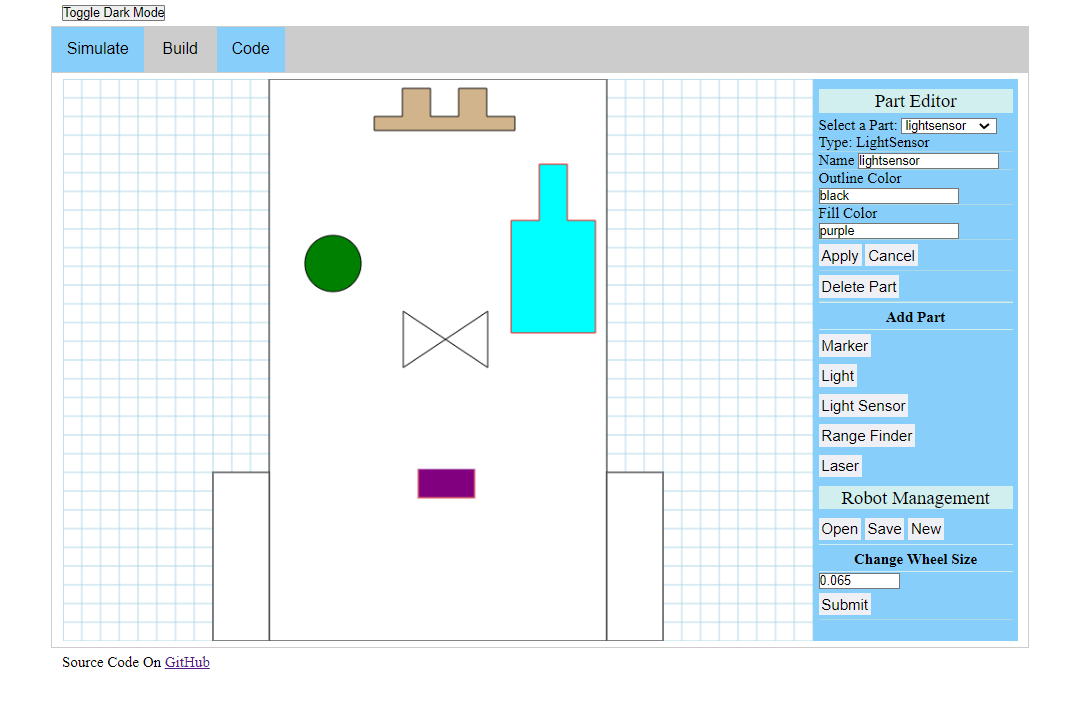Add a Light Sensor part
The height and width of the screenshot is (702, 1092).
pyautogui.click(x=864, y=405)
